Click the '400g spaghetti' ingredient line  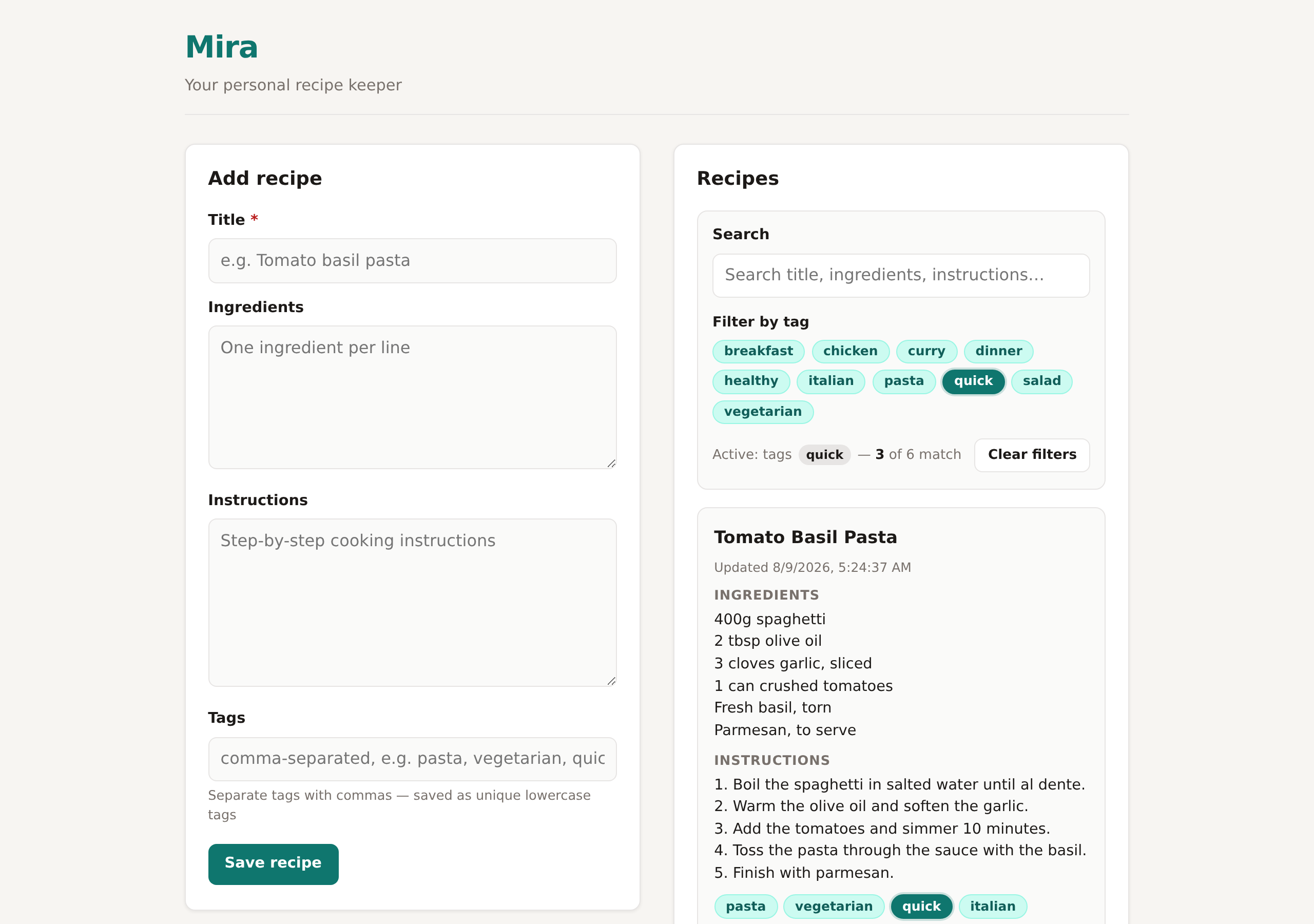pos(769,619)
